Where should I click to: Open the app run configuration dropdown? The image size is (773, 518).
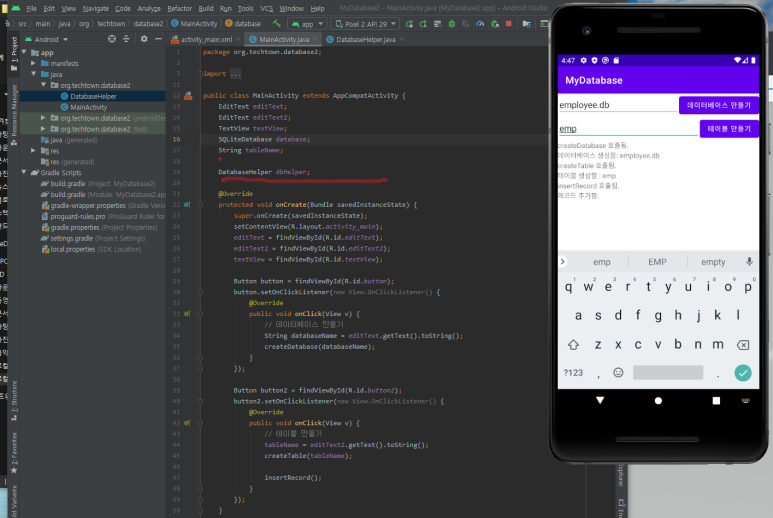[307, 24]
